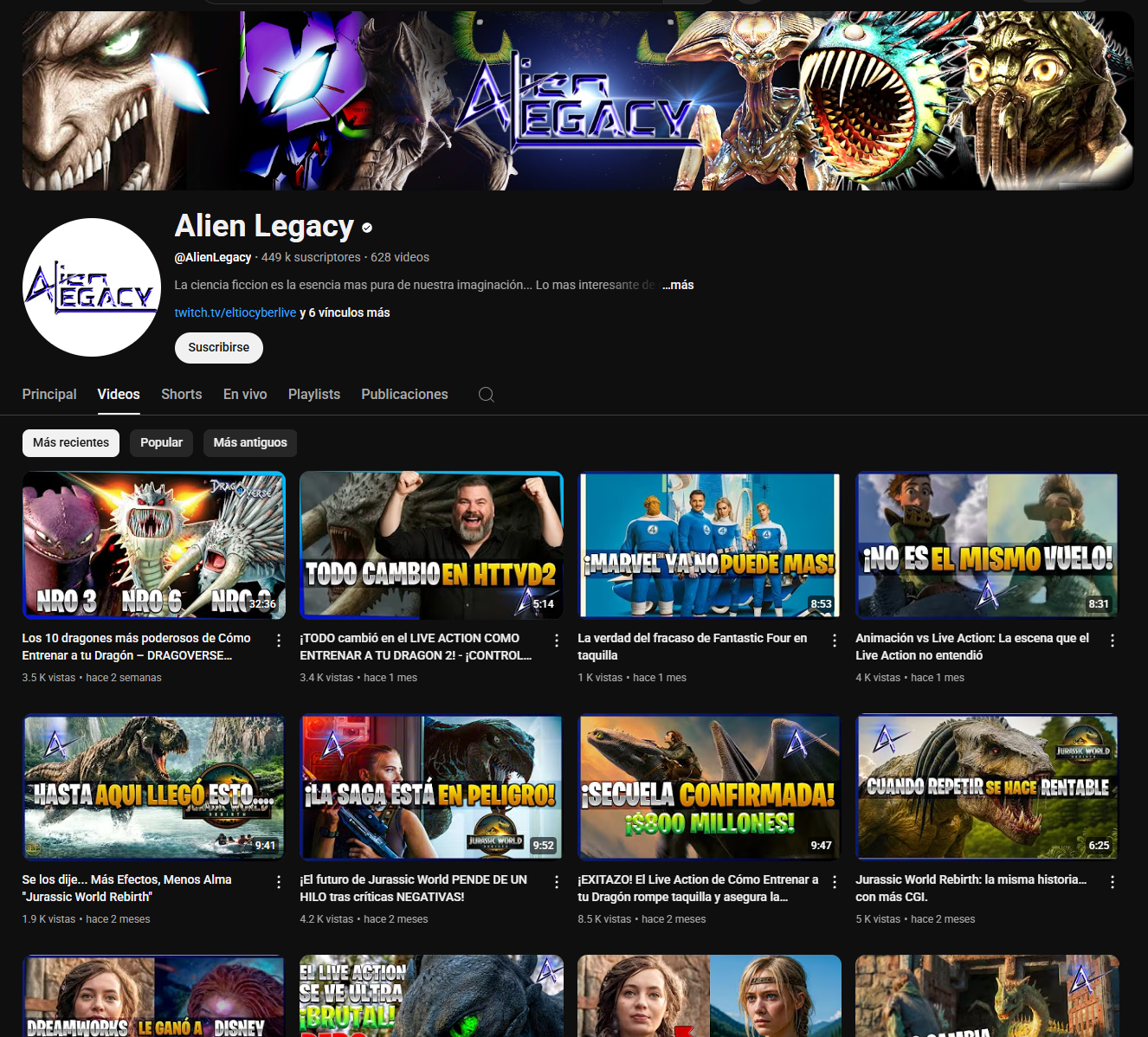Select the Más recientes filter chip
Screen dimensions: 1148x1037
[71, 442]
